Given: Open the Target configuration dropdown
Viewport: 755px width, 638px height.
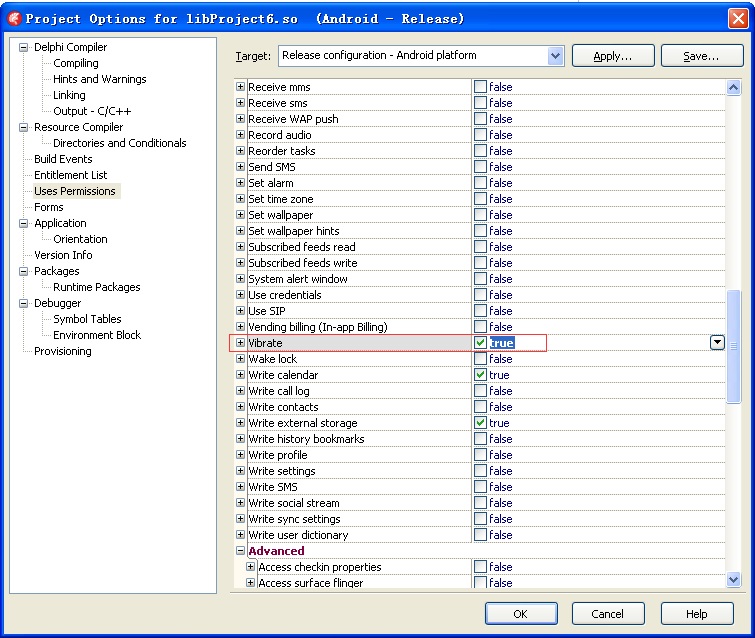Looking at the screenshot, I should tap(555, 56).
